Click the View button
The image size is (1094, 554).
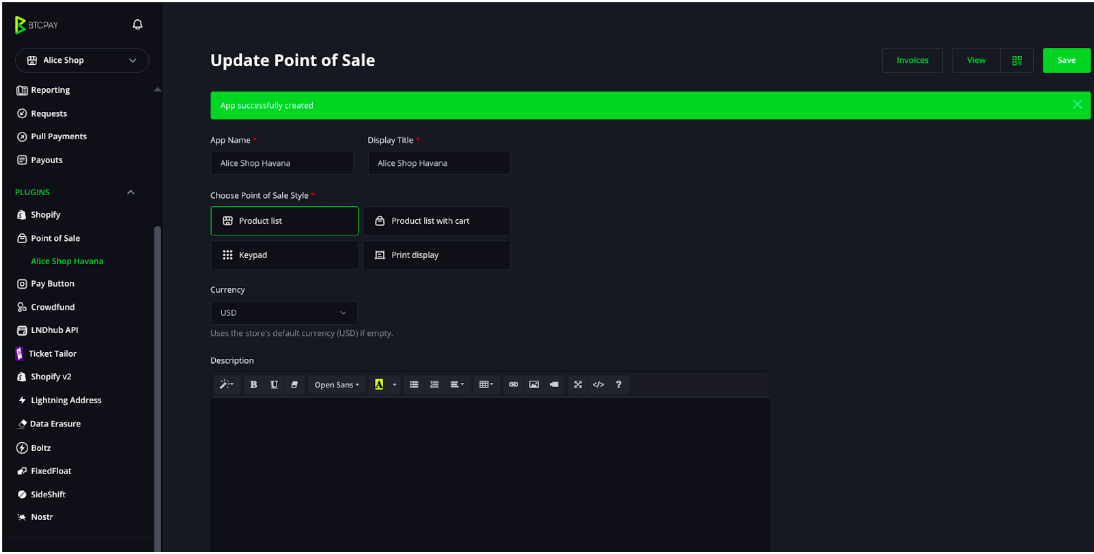(x=976, y=61)
